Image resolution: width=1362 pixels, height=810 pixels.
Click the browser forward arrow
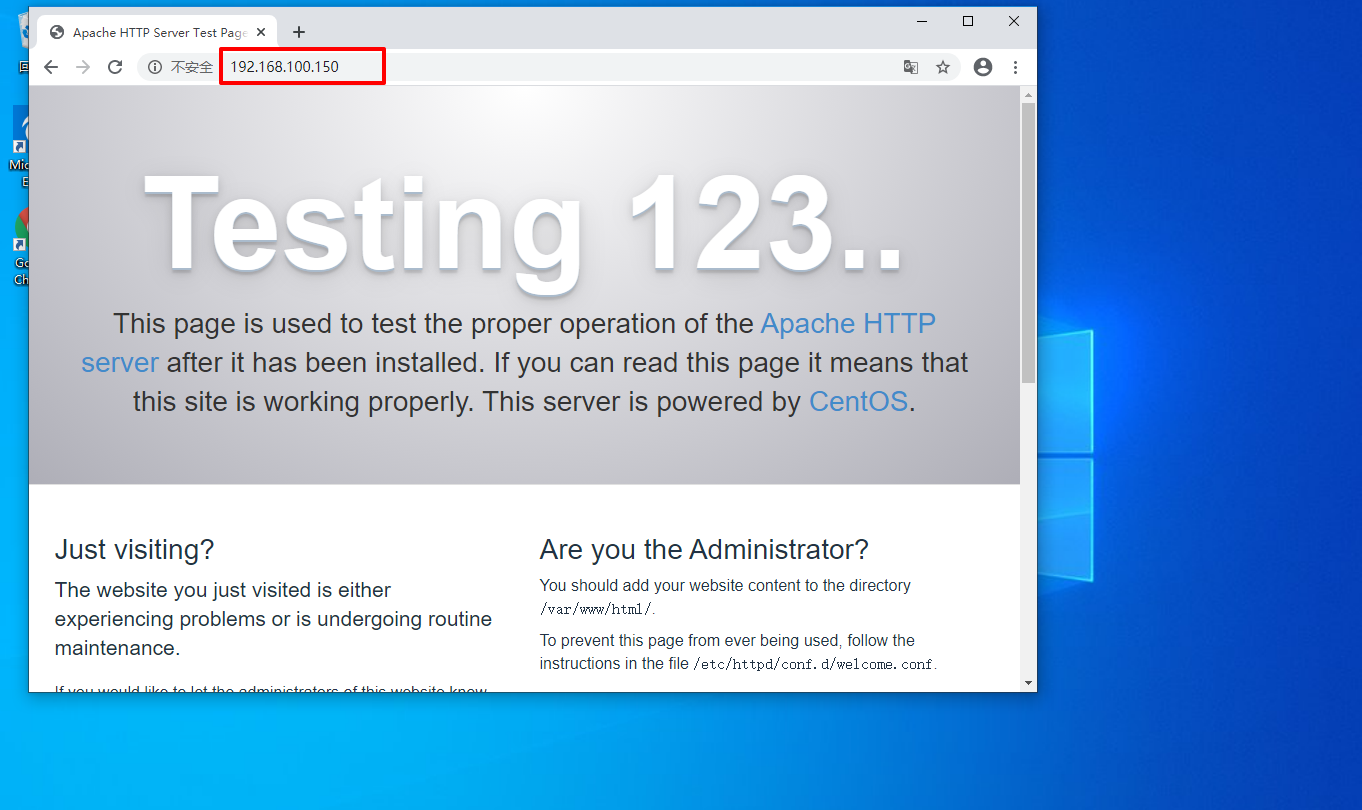[x=83, y=67]
